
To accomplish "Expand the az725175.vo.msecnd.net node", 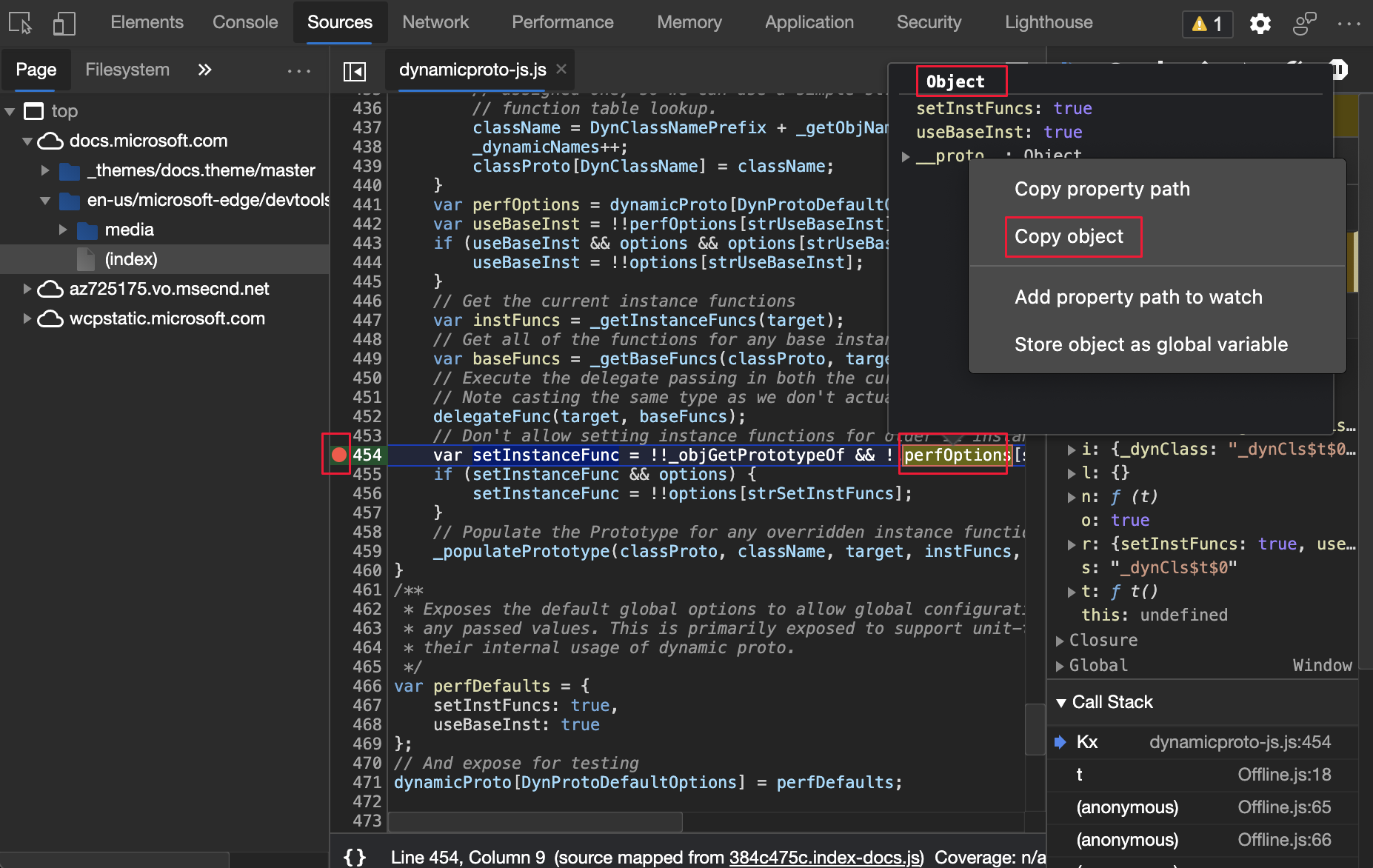I will 27,289.
